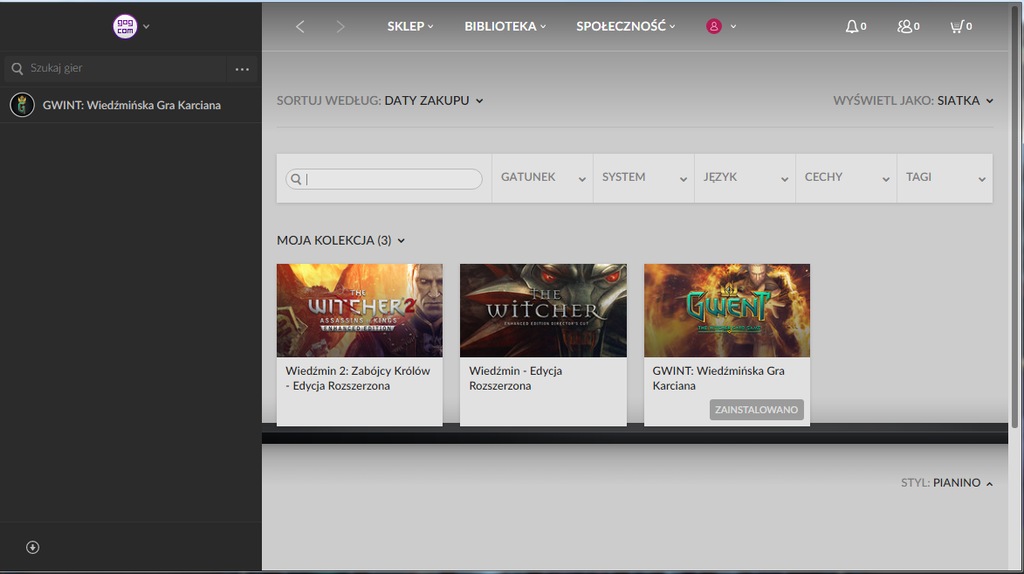1024x574 pixels.
Task: Click the ZAINSTALOWANO button
Action: (x=756, y=409)
